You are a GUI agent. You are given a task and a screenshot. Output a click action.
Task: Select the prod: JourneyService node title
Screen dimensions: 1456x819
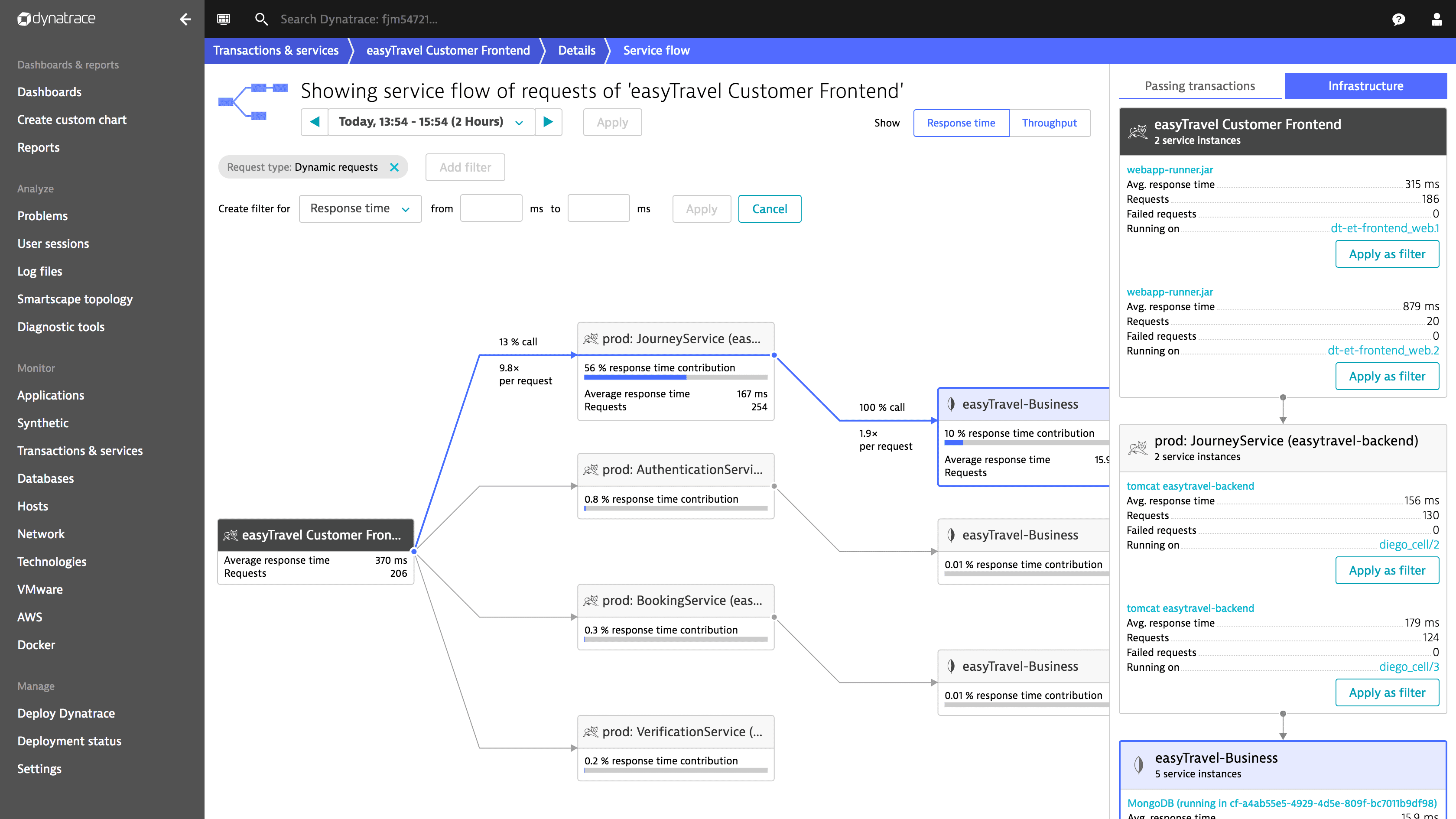tap(681, 338)
